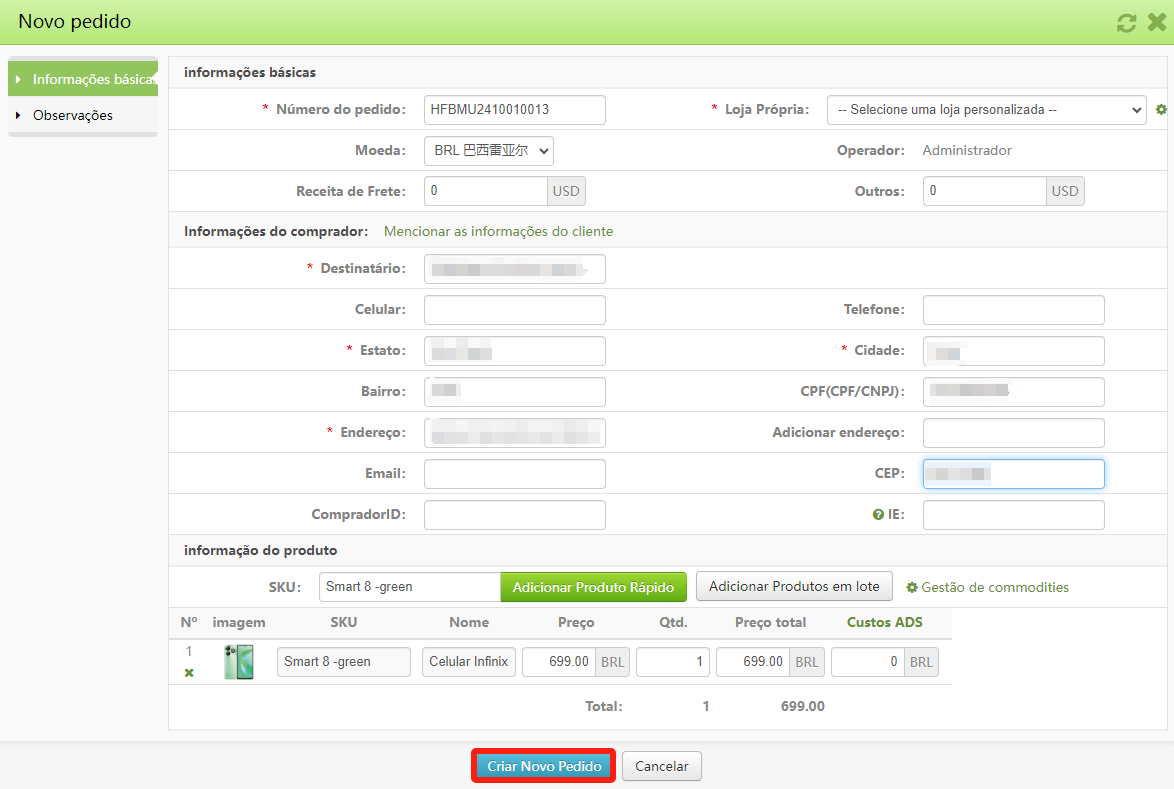Select the Informações básicas tab

(85, 78)
